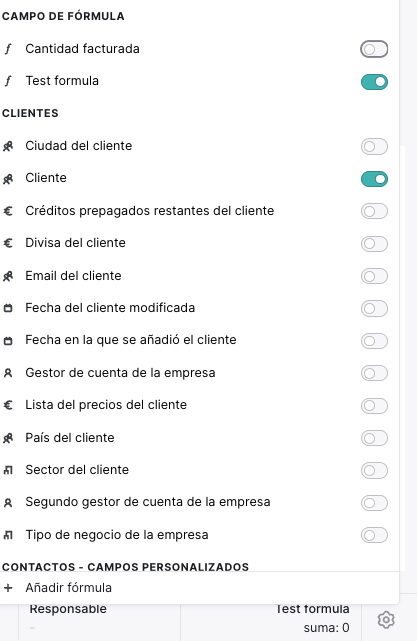The image size is (417, 641).
Task: Click the formula icon beside Test formula
Action: (x=8, y=81)
